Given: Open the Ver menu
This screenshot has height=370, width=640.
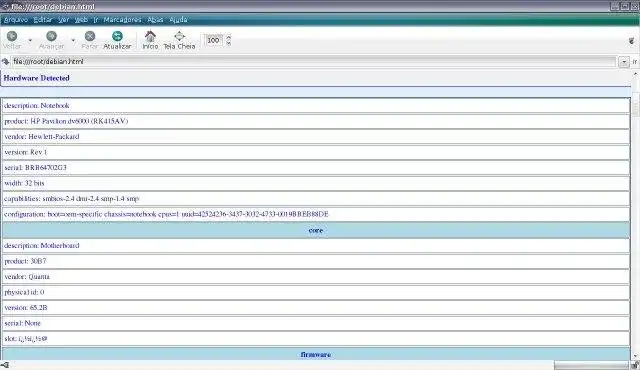Looking at the screenshot, I should point(63,20).
